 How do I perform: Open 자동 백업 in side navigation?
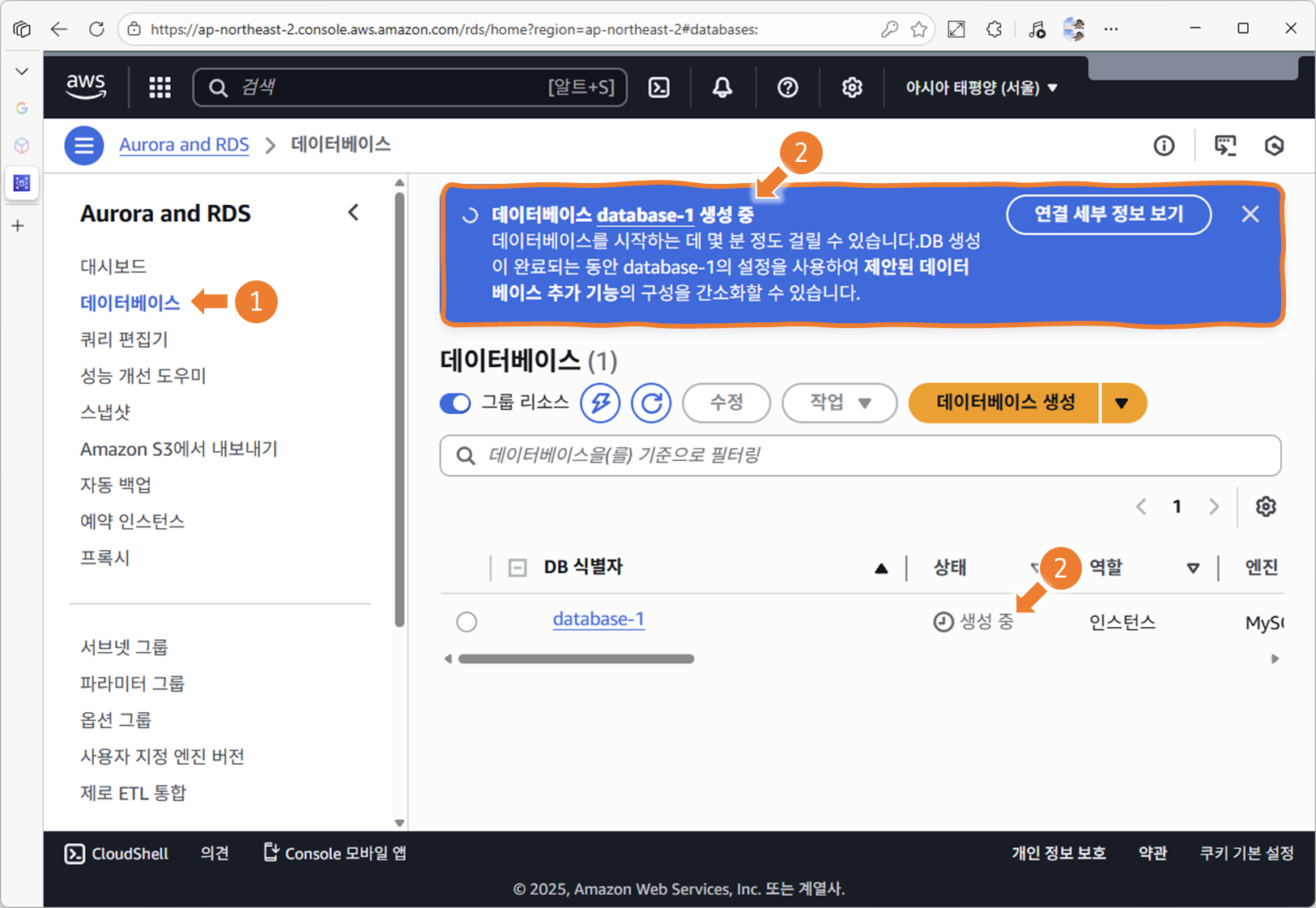tap(116, 484)
